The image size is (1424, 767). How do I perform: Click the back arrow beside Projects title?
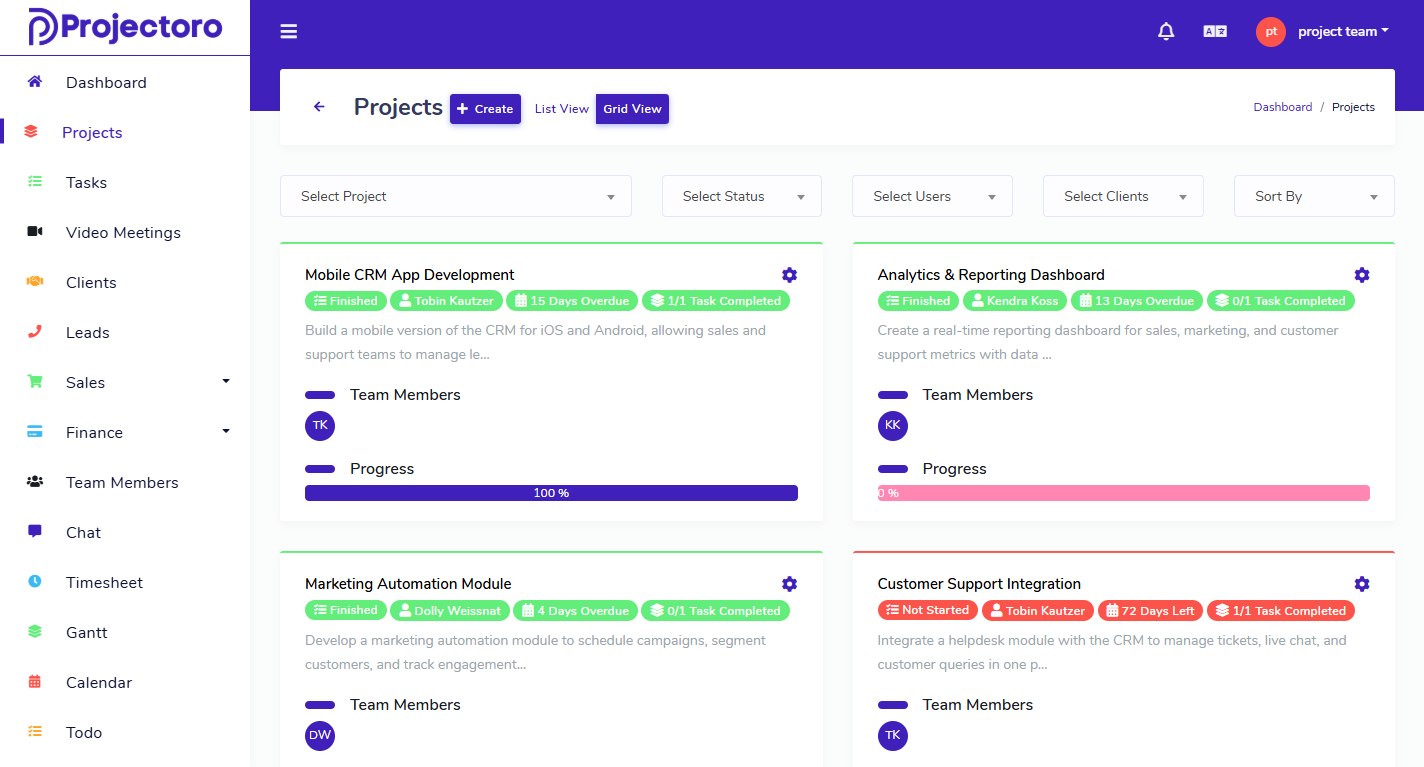[x=320, y=107]
